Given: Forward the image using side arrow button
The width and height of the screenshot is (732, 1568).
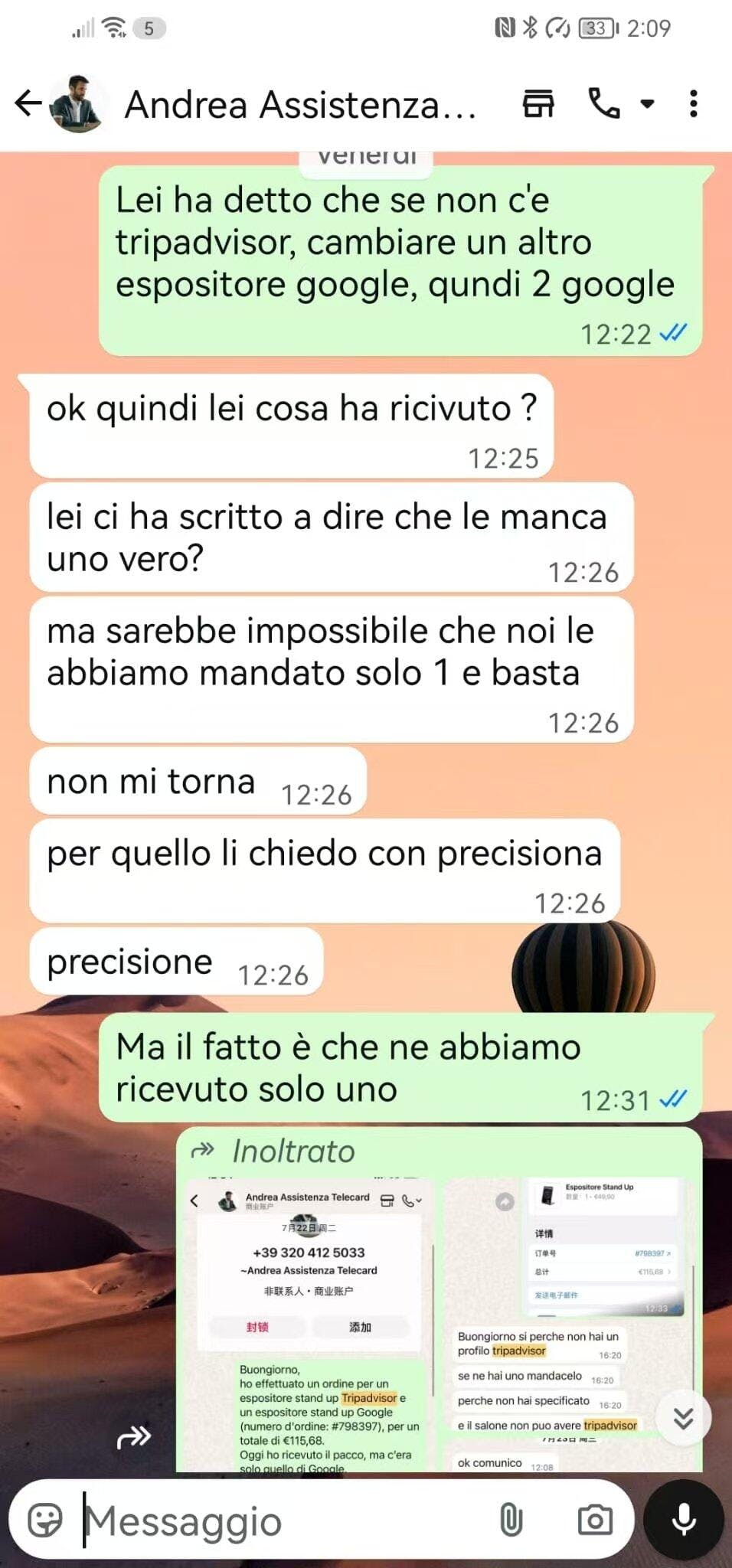Looking at the screenshot, I should (134, 1439).
